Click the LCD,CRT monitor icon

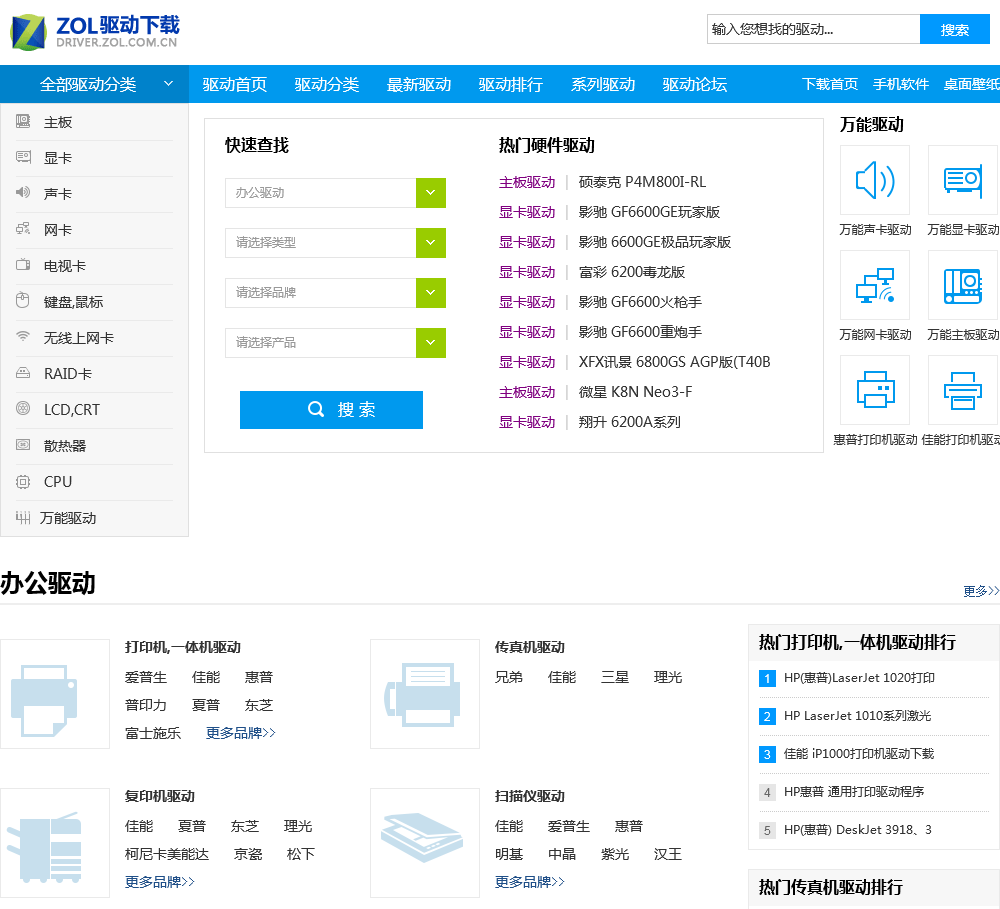pos(23,408)
